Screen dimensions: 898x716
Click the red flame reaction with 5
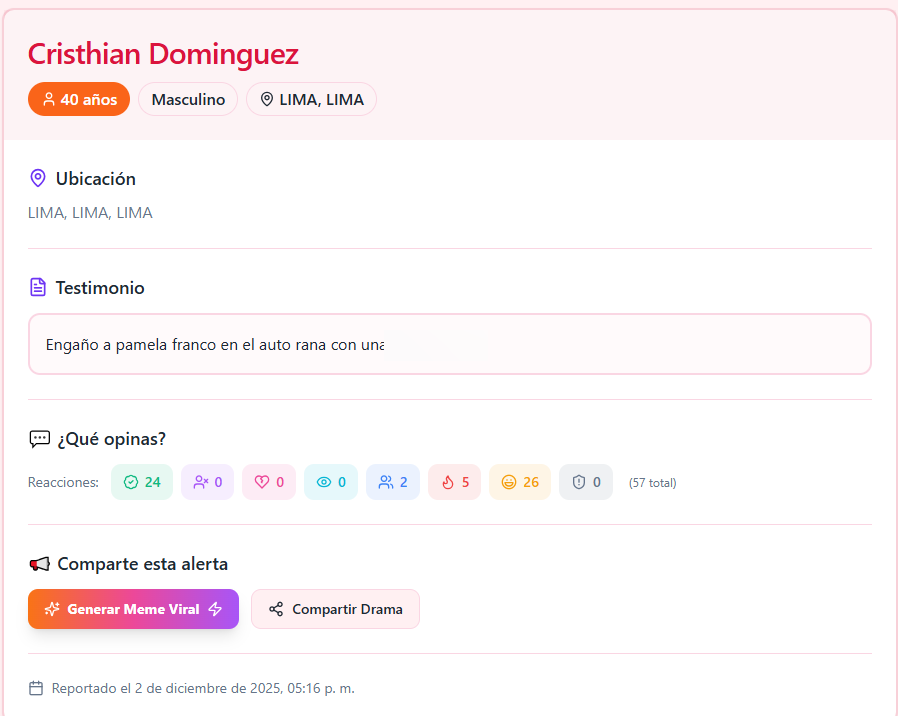(454, 482)
